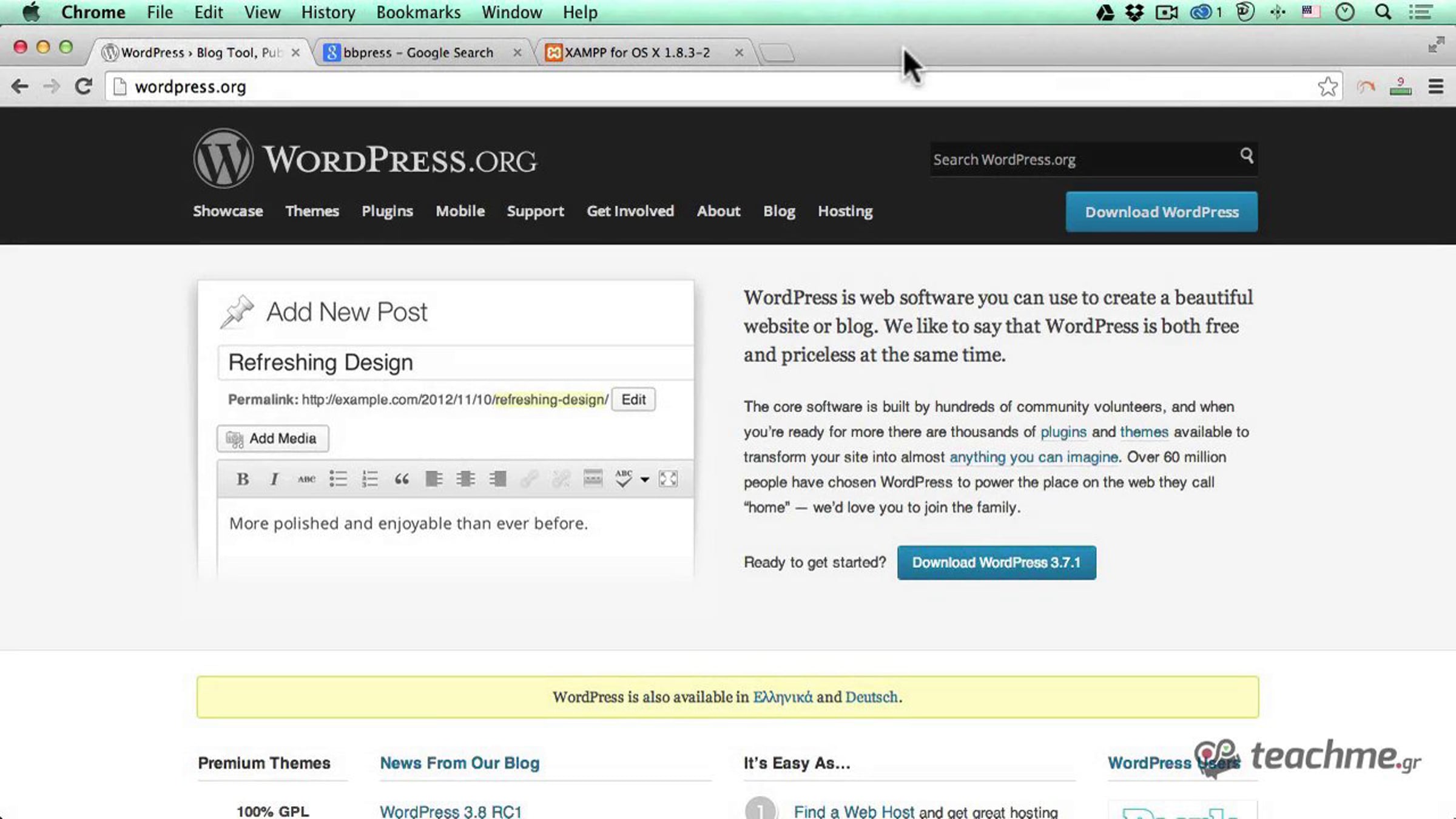Open macOS Spotlight search icon
This screenshot has width=1456, height=819.
point(1383,12)
